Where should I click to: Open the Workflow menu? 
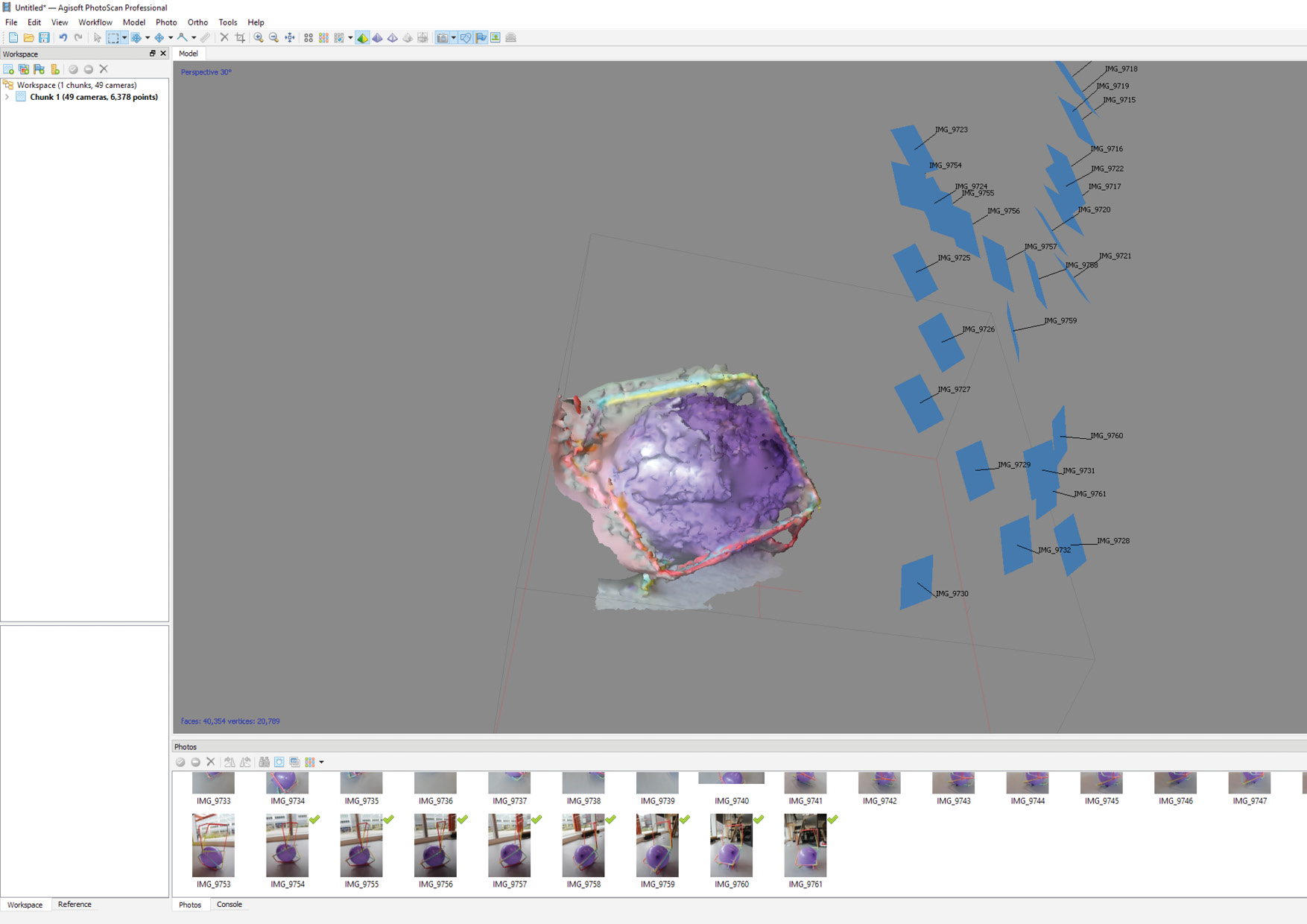[95, 22]
